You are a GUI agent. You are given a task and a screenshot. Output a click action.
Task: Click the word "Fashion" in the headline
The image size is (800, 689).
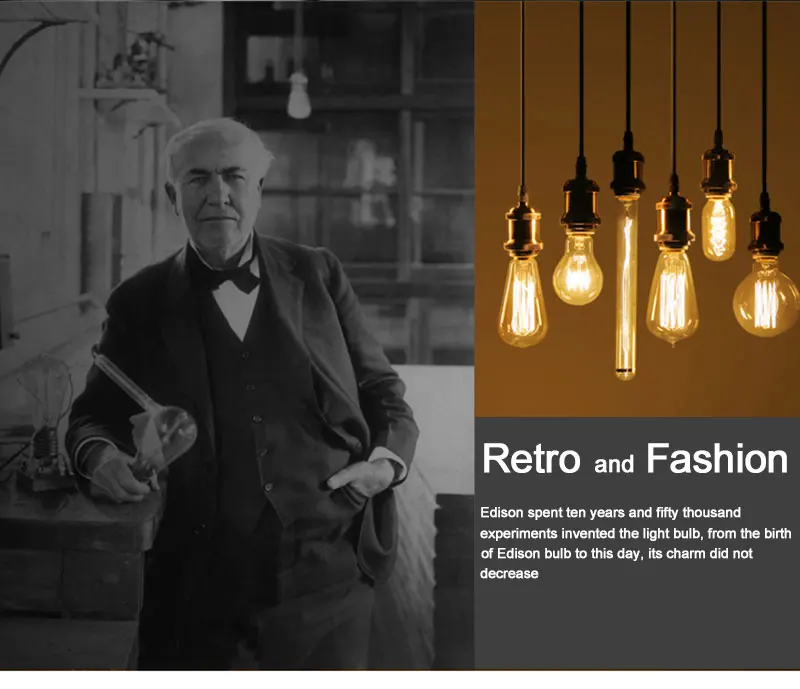click(717, 458)
